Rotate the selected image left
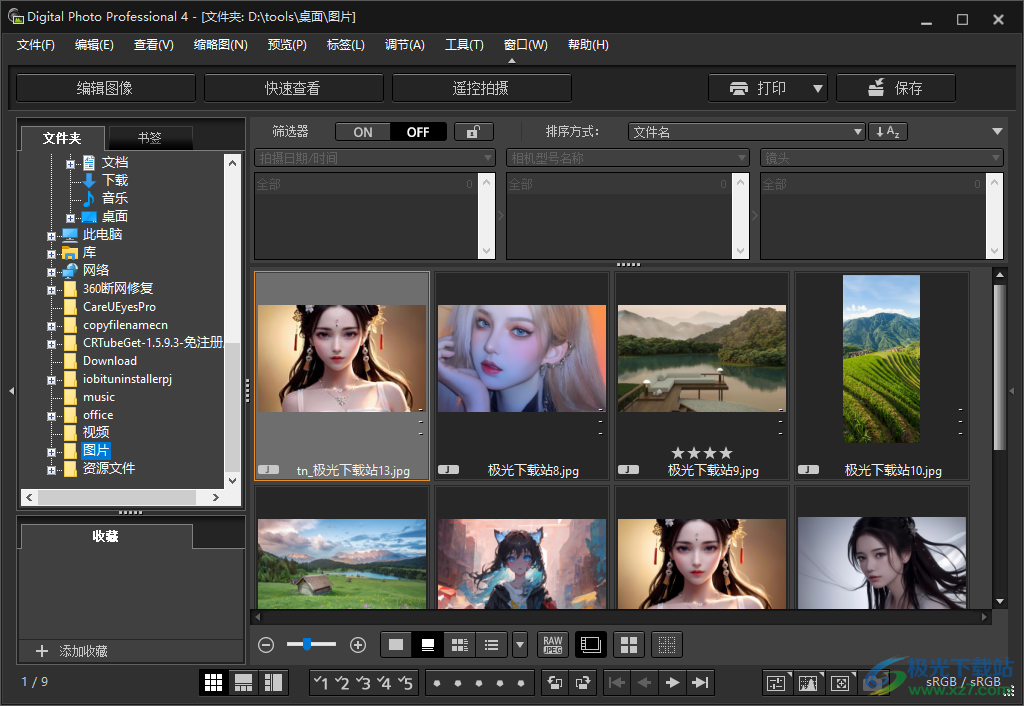This screenshot has width=1024, height=706. (x=555, y=682)
